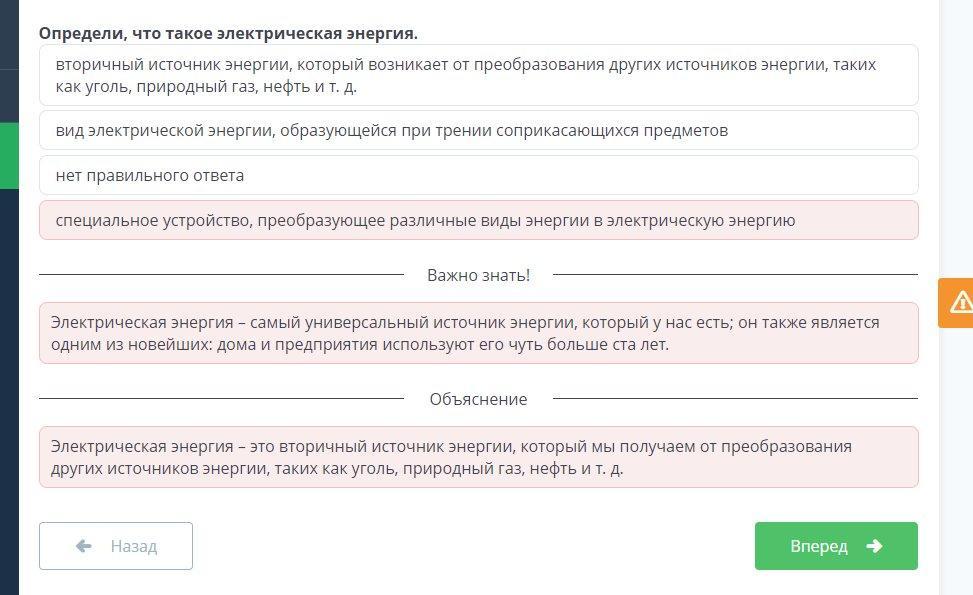Click the divider line right of 'Важно знать!'
This screenshot has width=973, height=595.
pyautogui.click(x=735, y=274)
